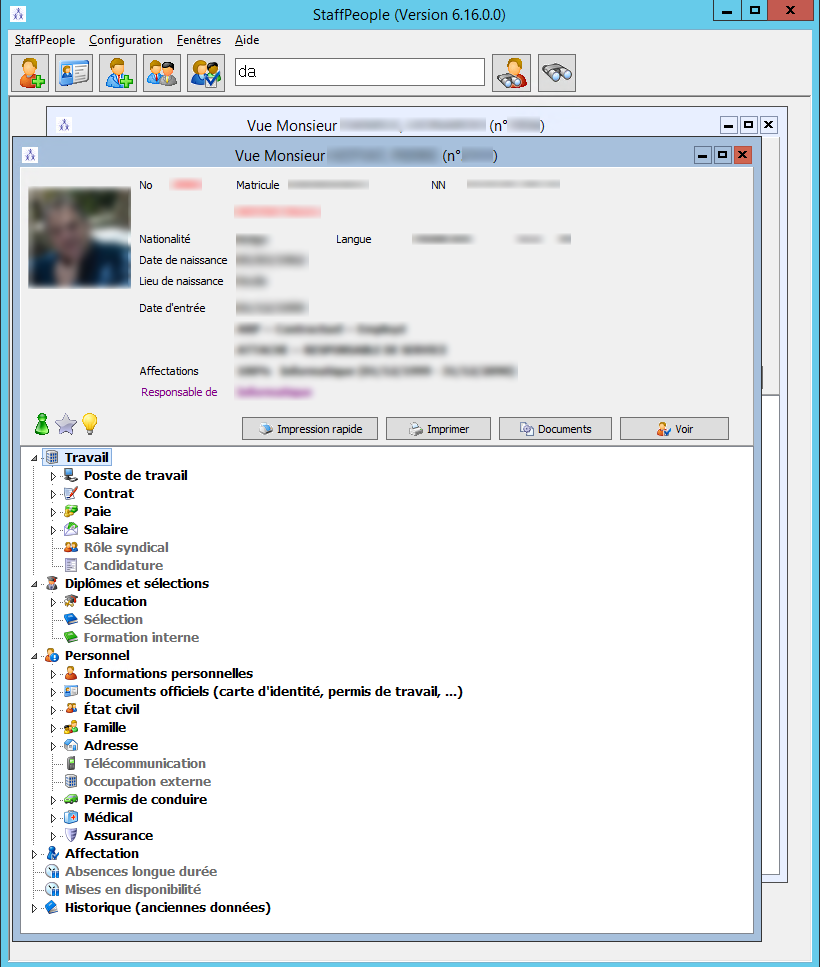820x967 pixels.
Task: Click the plain binoculars toolbar icon
Action: point(557,73)
